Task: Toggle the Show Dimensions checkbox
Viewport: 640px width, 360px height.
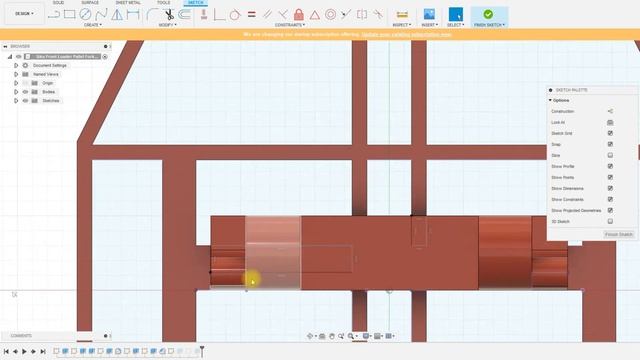Action: click(x=610, y=188)
